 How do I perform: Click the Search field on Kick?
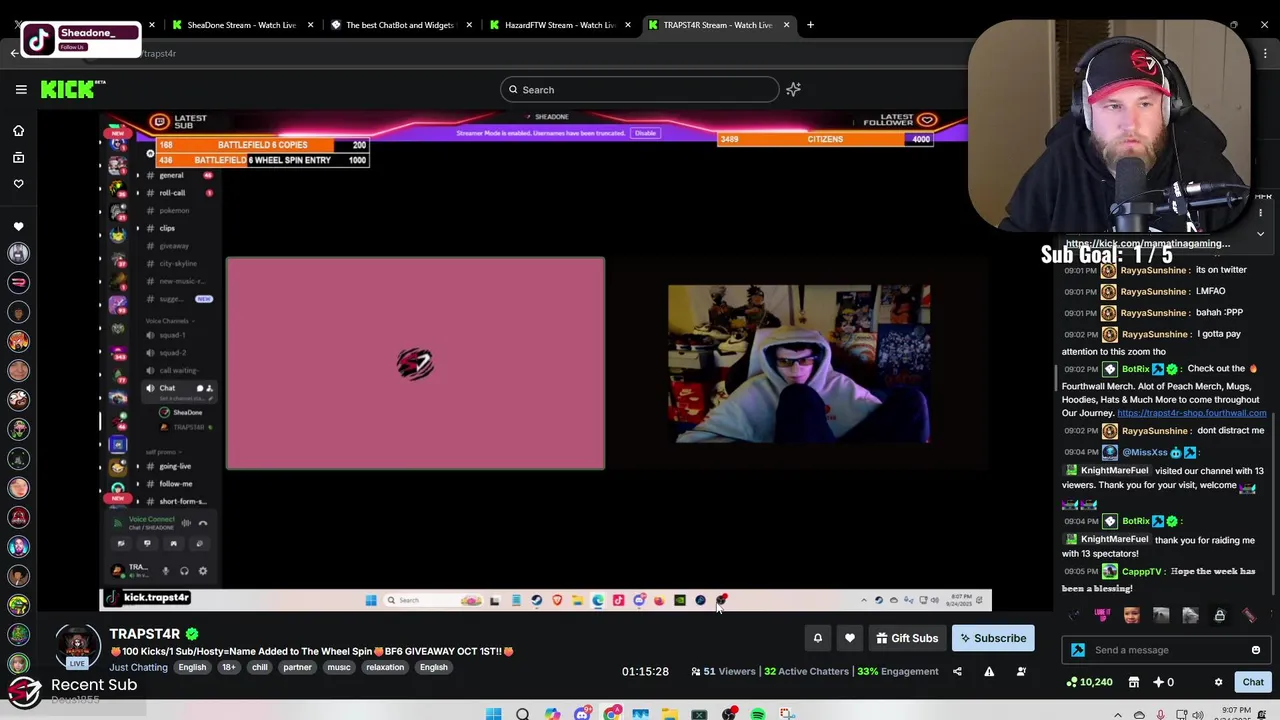640,90
